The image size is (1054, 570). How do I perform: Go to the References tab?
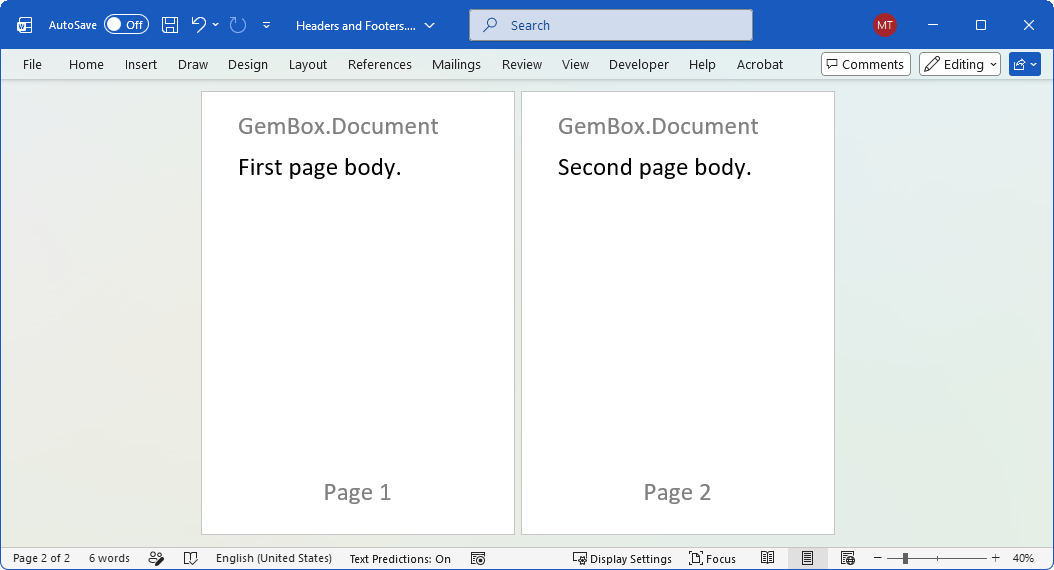[x=380, y=65]
